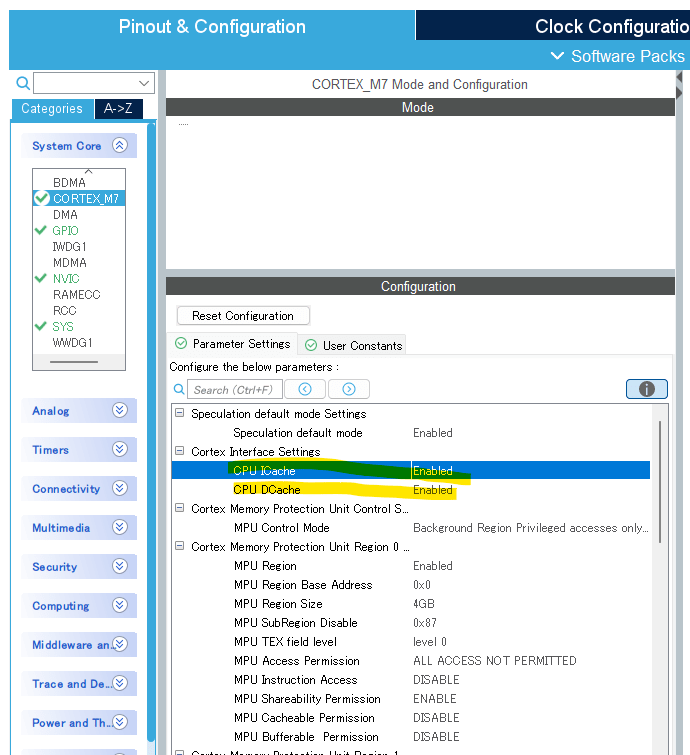
Task: Select BDMA in System Core list
Action: click(69, 183)
